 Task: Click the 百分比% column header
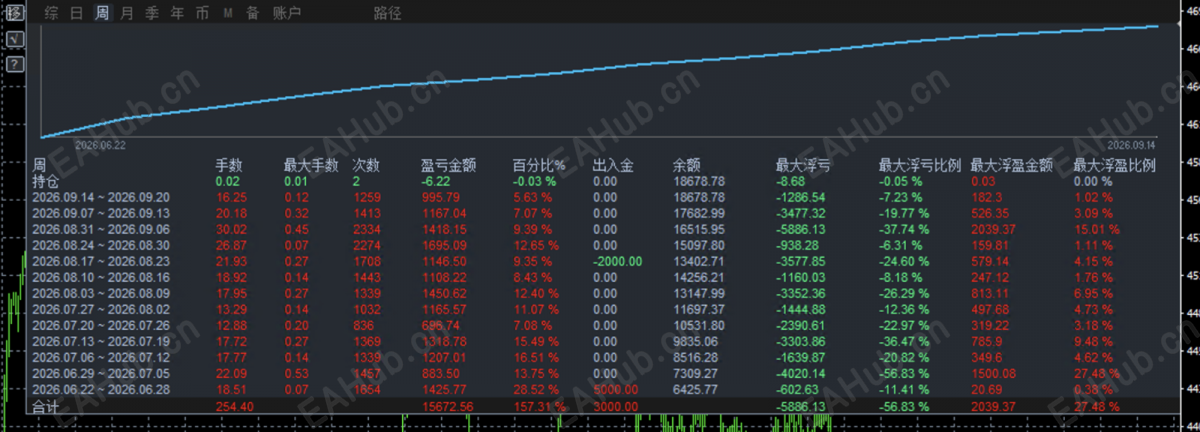coord(540,166)
